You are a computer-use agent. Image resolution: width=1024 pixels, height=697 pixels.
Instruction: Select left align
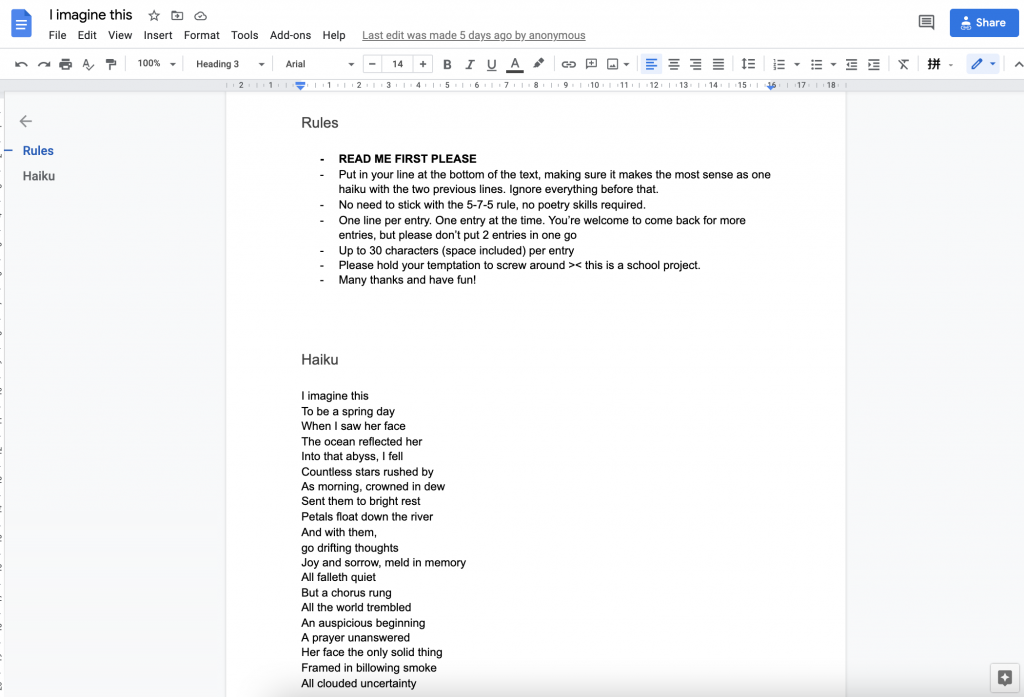click(651, 64)
